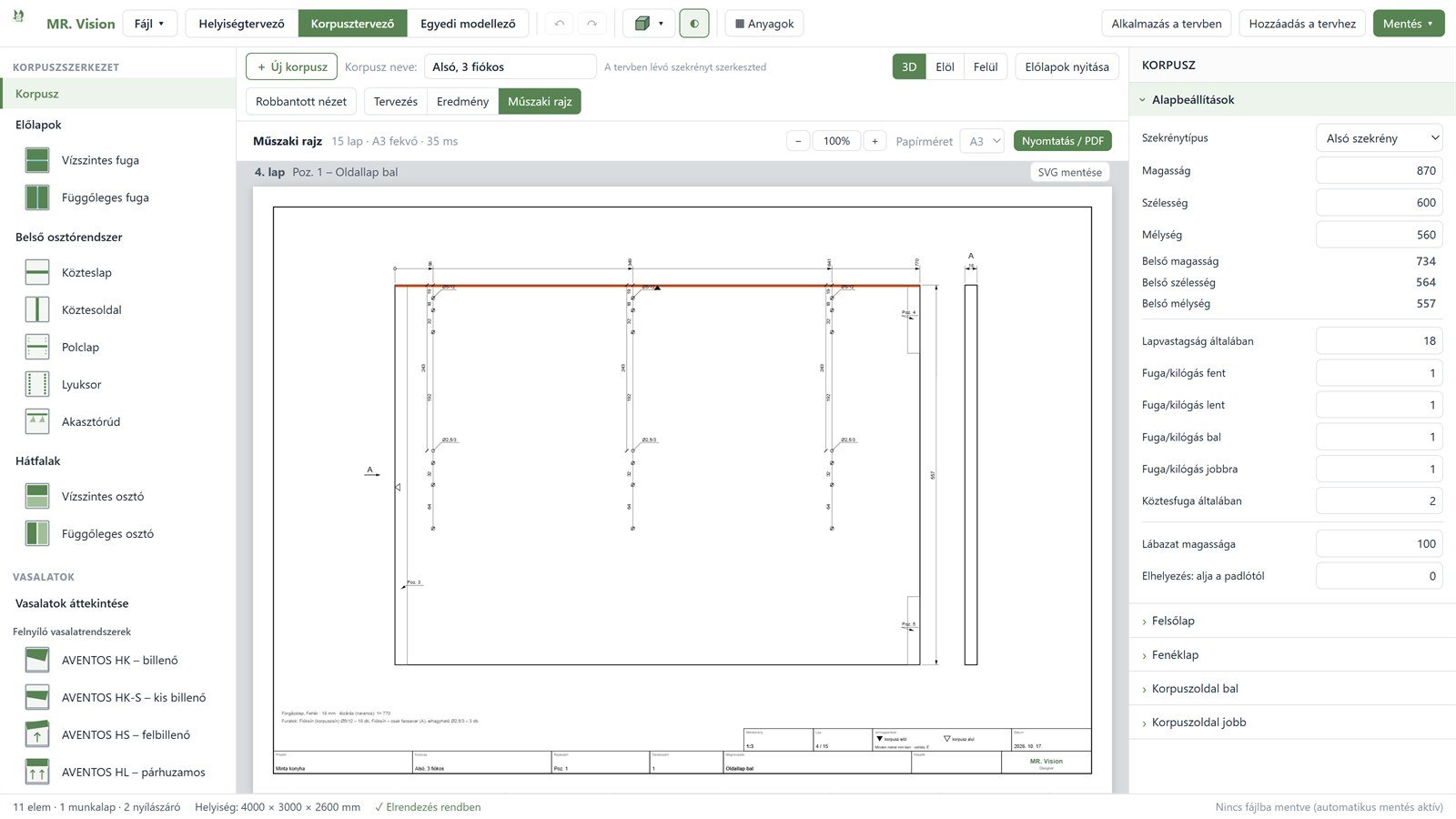Add a Lyuksor hole row
The width and height of the screenshot is (1456, 819).
coord(118,384)
